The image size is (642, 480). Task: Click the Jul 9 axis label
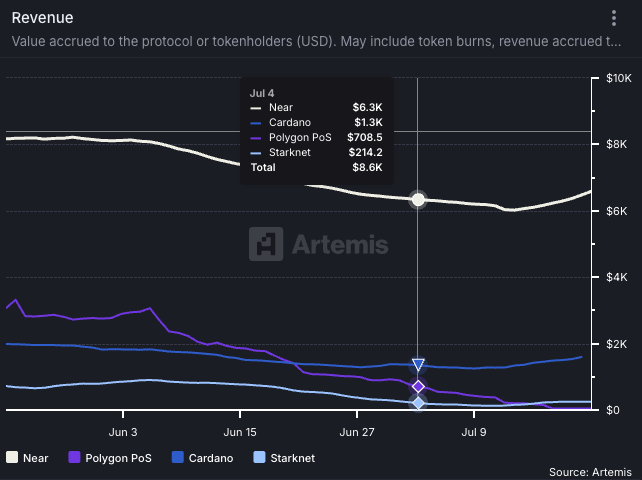[x=474, y=432]
